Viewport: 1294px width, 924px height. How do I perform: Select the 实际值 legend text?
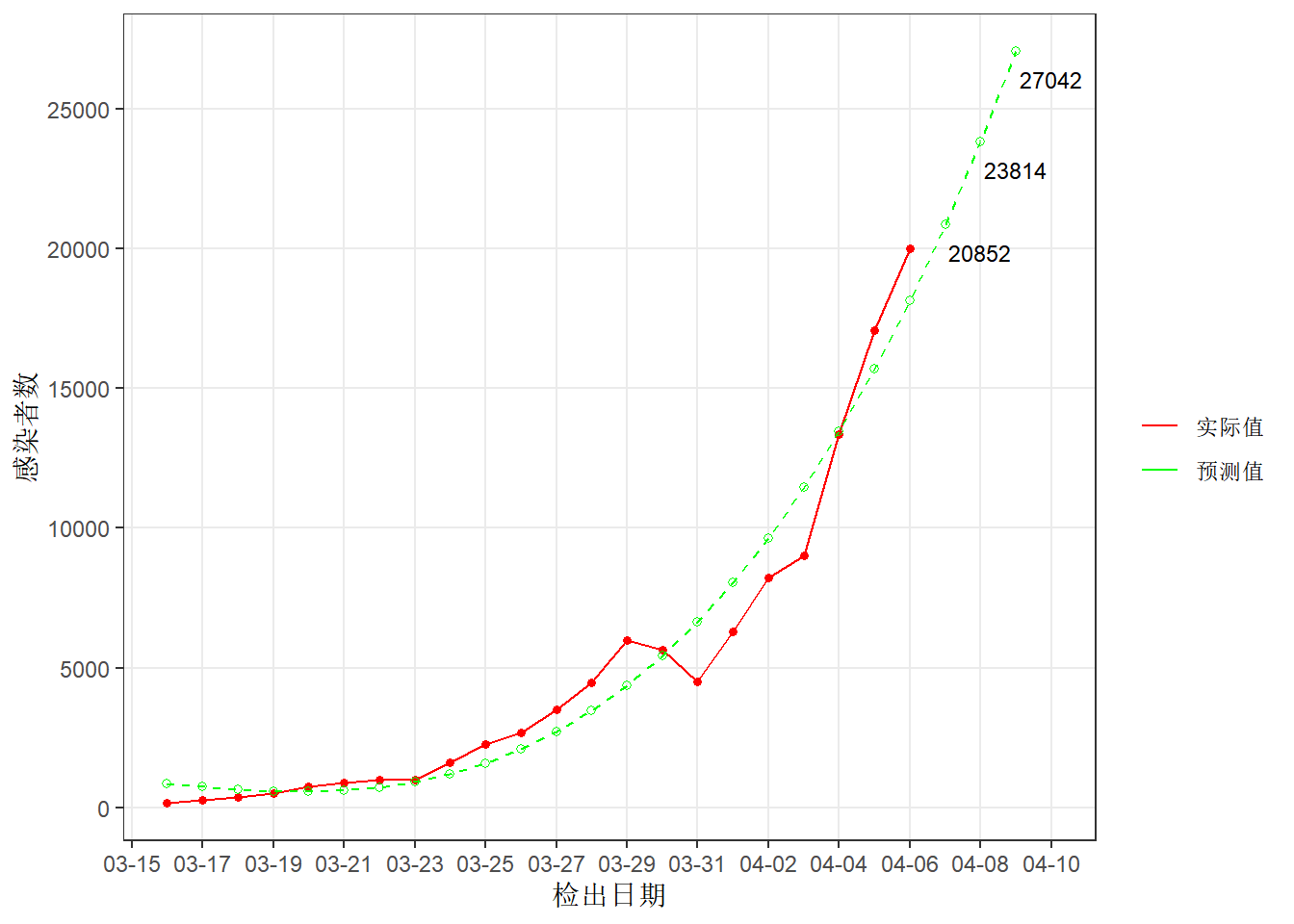tap(1229, 426)
